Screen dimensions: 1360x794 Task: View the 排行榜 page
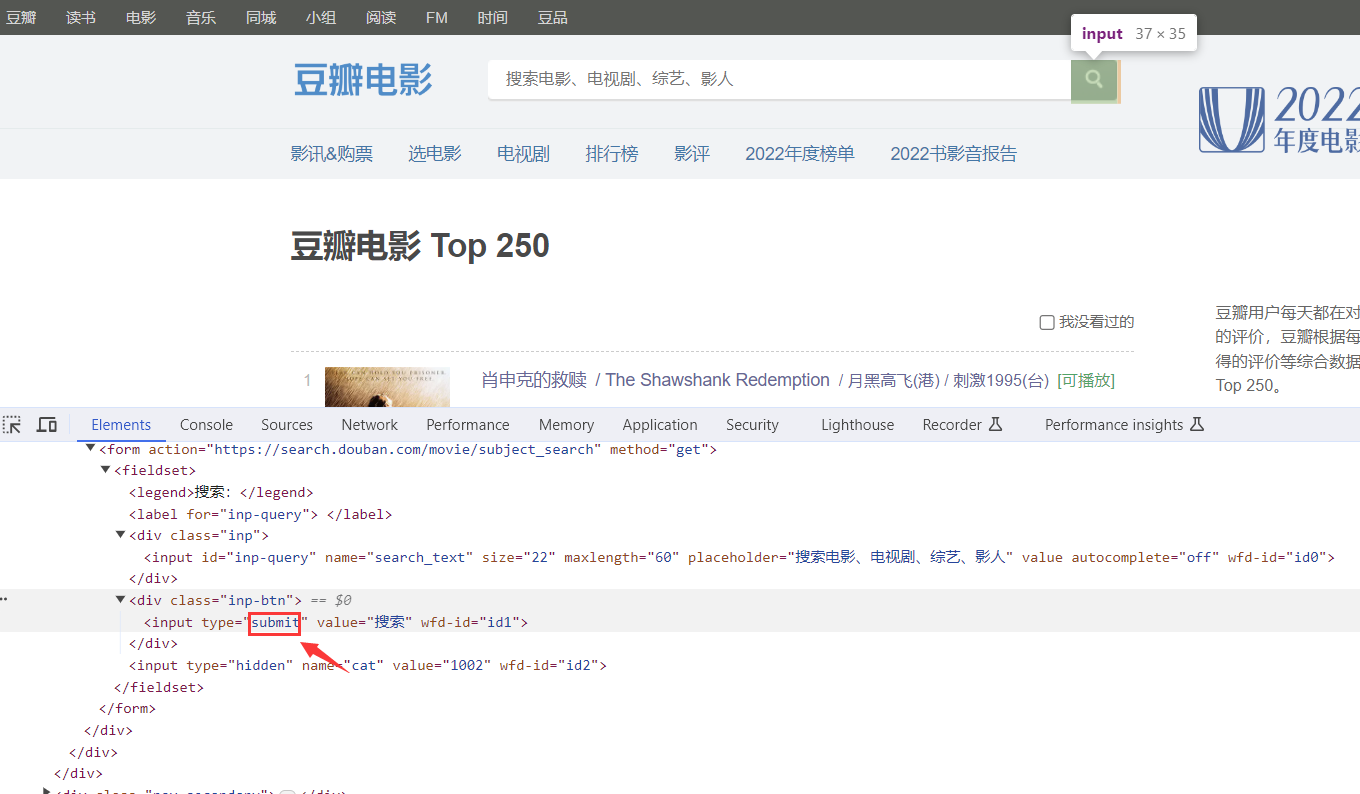click(612, 154)
